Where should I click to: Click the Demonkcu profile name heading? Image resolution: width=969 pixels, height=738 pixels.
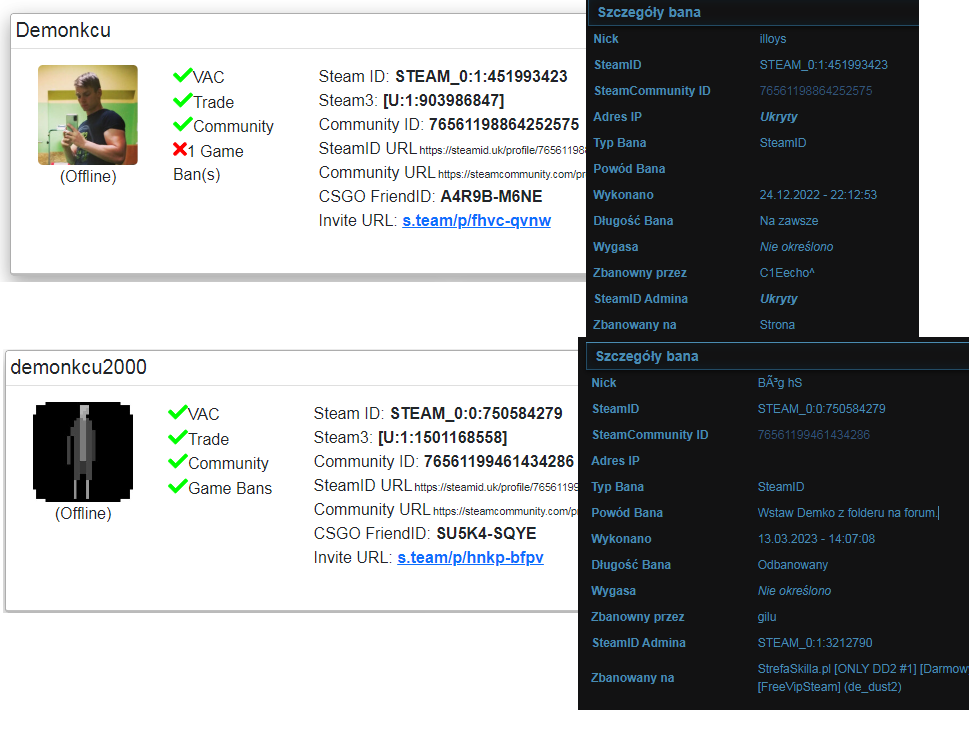click(x=63, y=30)
